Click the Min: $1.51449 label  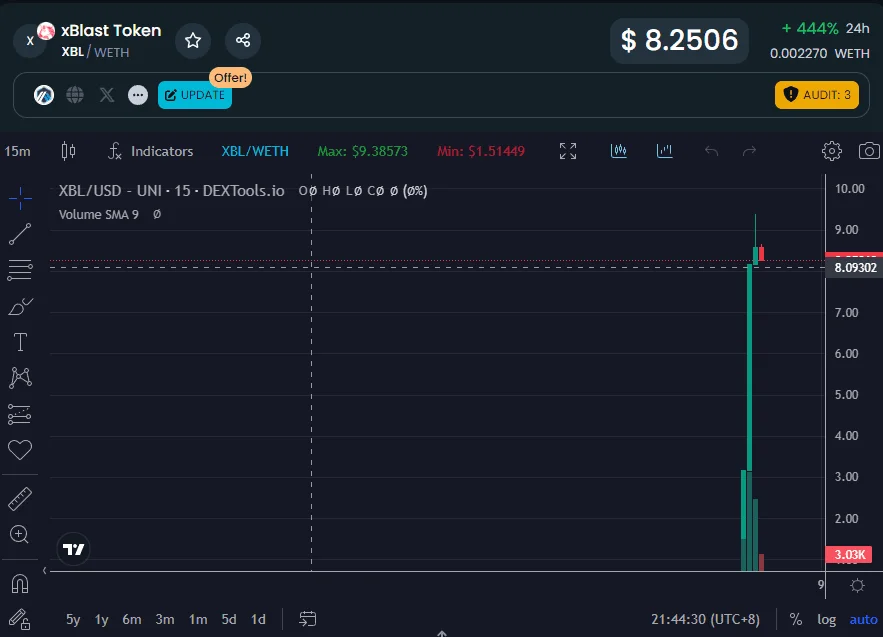(x=481, y=151)
